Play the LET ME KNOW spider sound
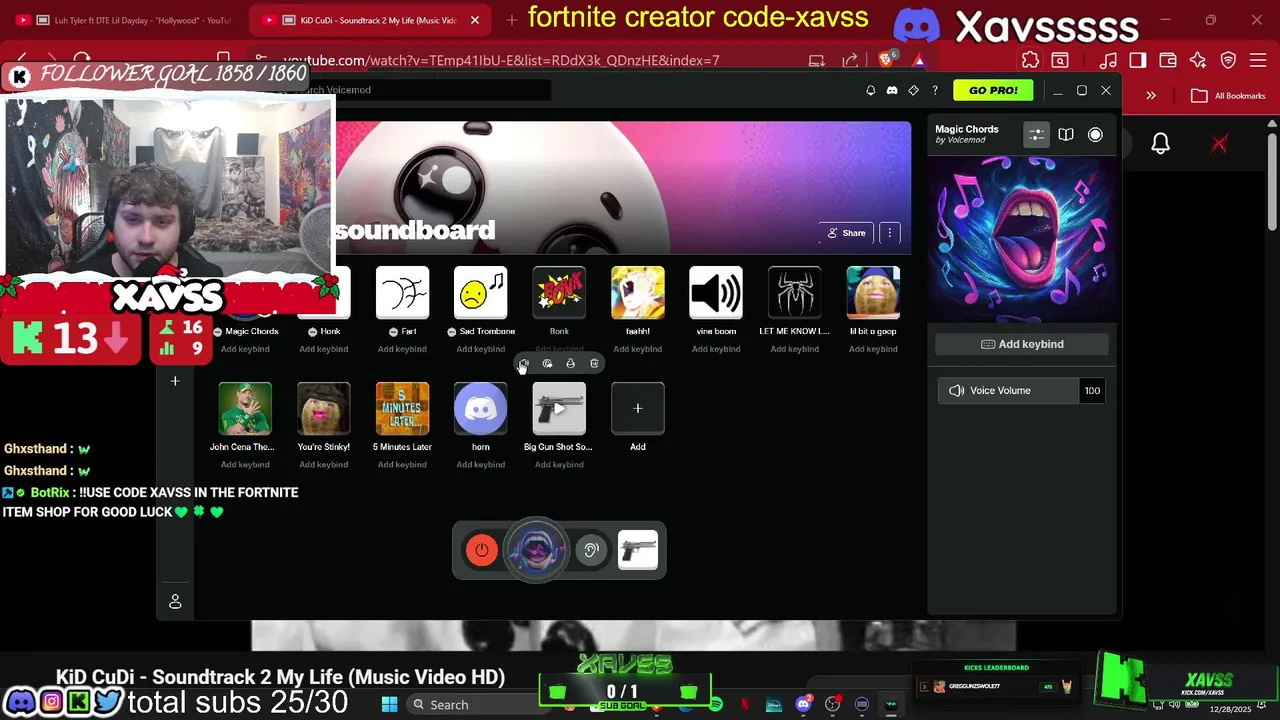This screenshot has width=1280, height=720. (794, 293)
